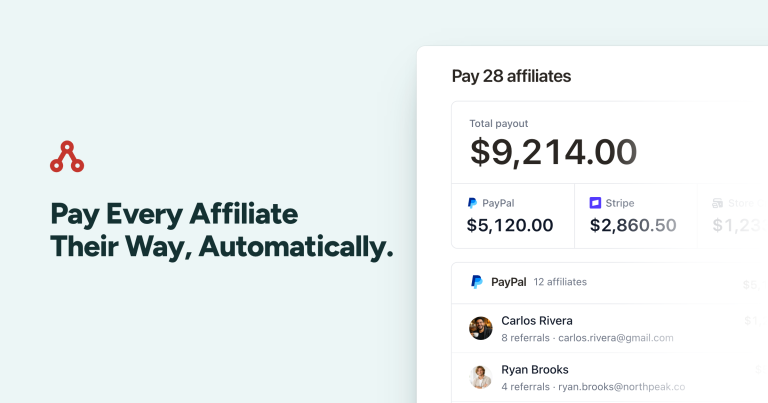Select the faded Store Credit payout card

(733, 216)
